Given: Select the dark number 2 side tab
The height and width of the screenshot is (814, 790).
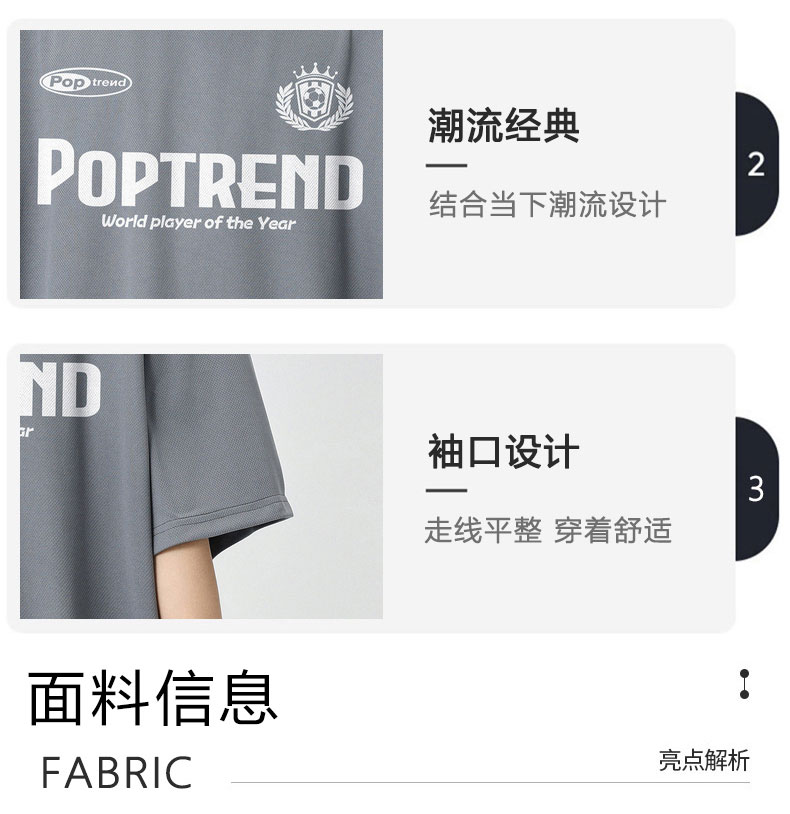Looking at the screenshot, I should click(x=757, y=164).
